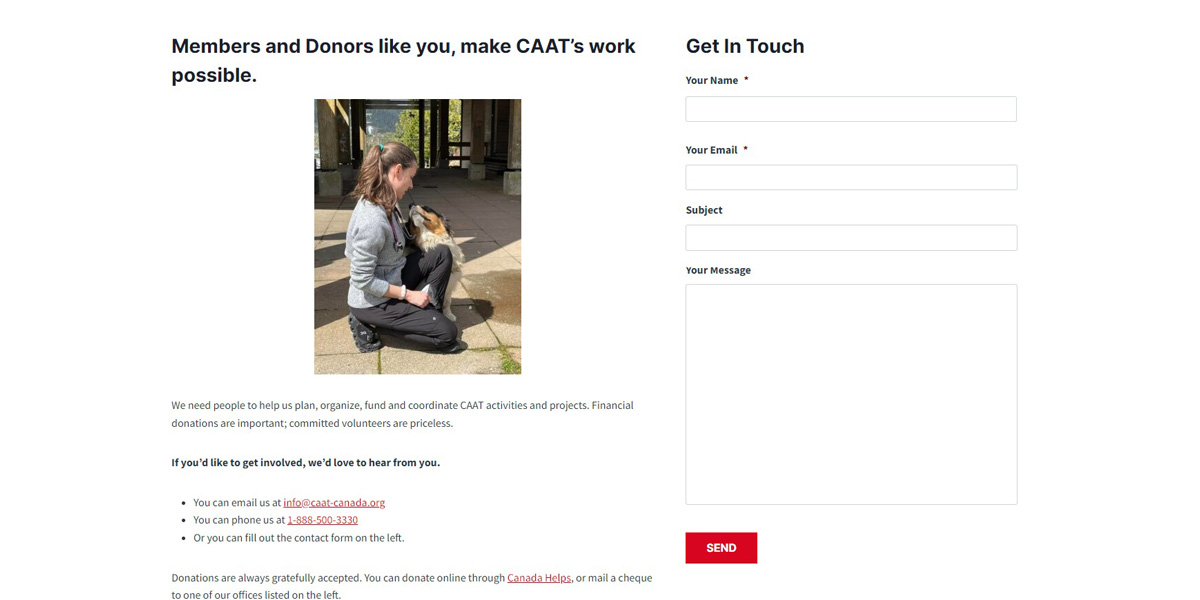The width and height of the screenshot is (1200, 600).
Task: Click the Your Name field label
Action: pyautogui.click(x=711, y=81)
